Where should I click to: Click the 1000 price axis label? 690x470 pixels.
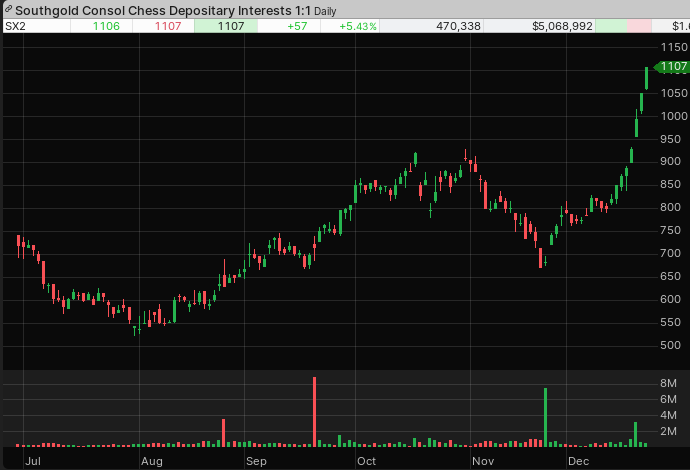pyautogui.click(x=674, y=116)
